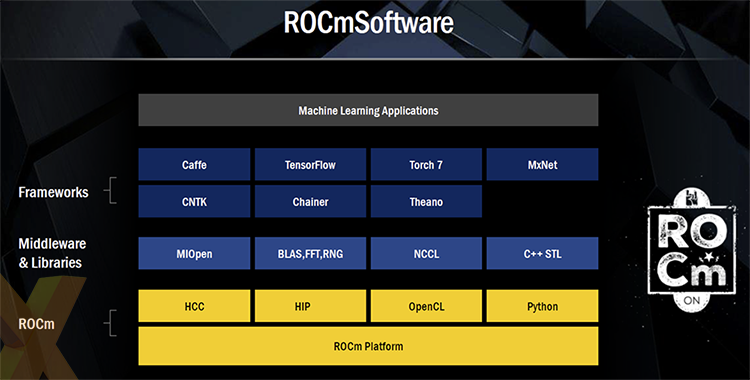Click the ROCm ON logo badge
Screen dimensions: 750x380
click(692, 250)
